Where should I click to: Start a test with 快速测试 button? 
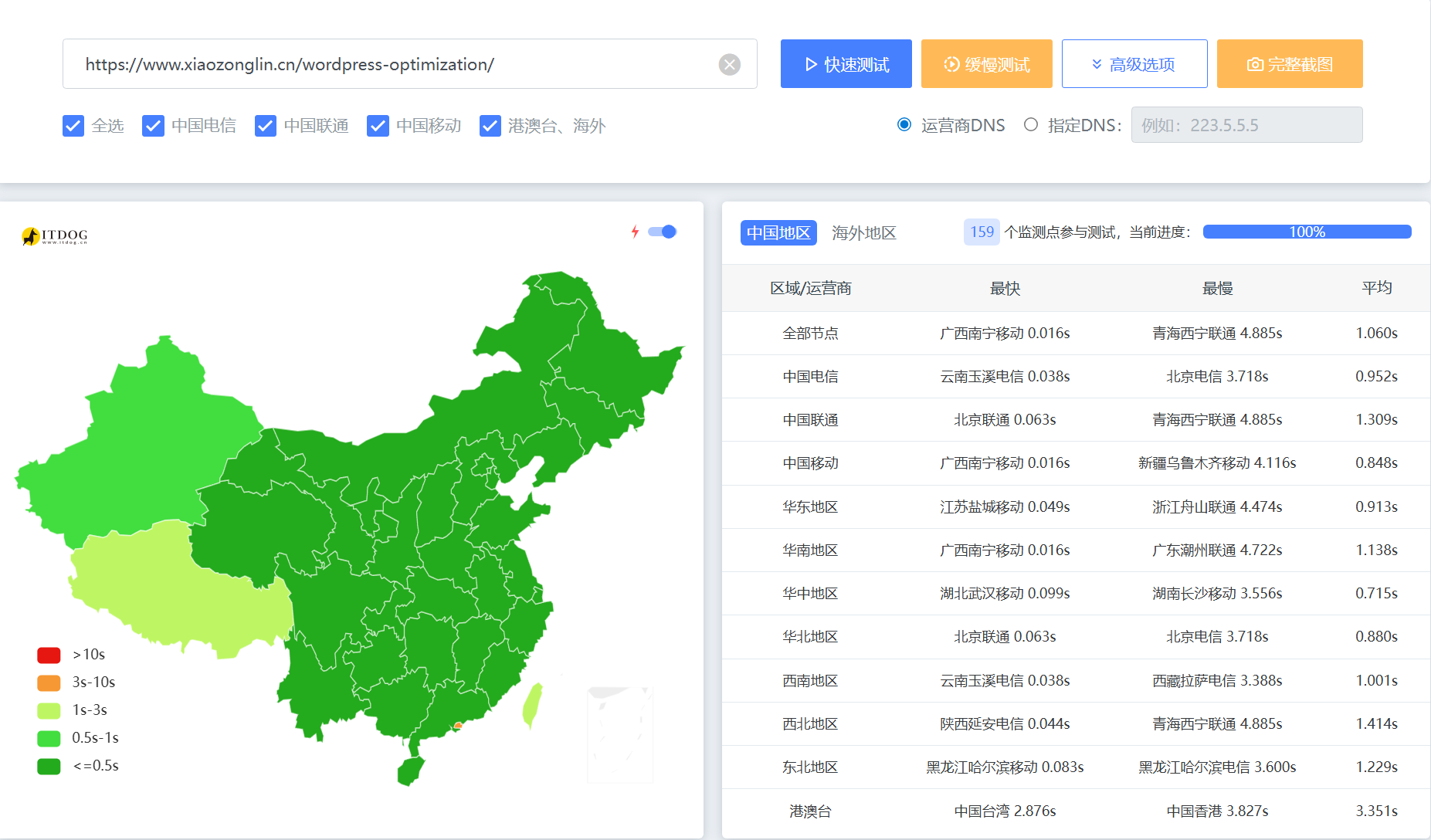846,63
